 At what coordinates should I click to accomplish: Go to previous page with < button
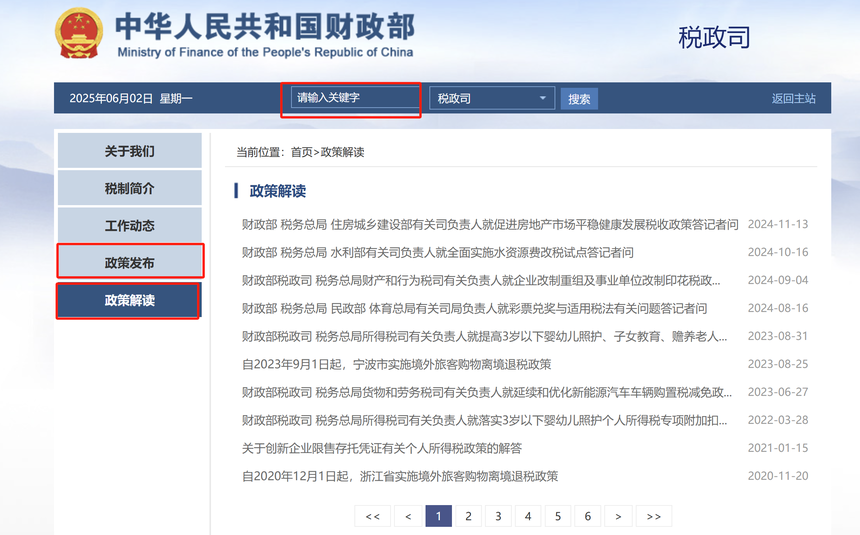(x=408, y=516)
